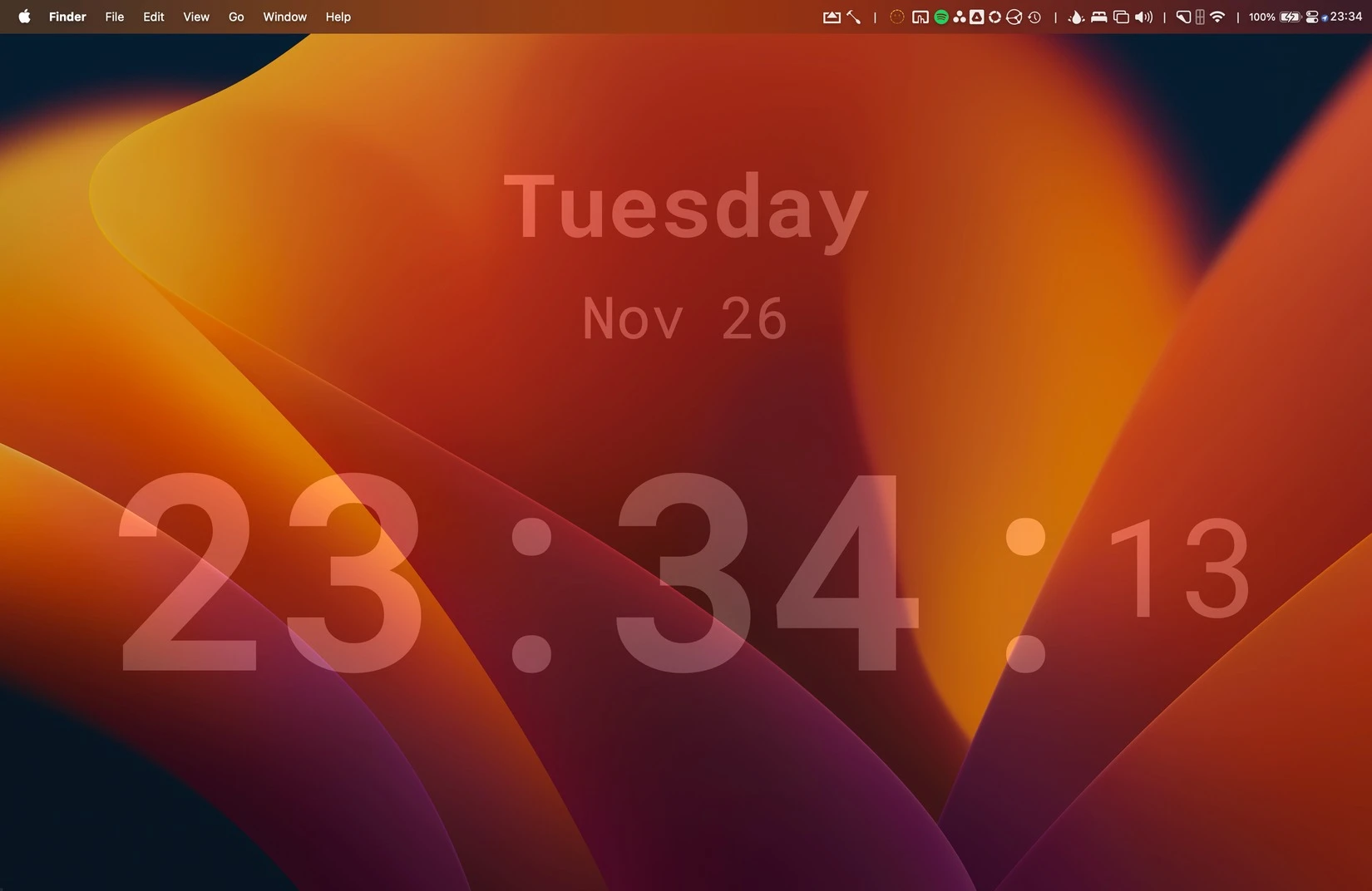The width and height of the screenshot is (1372, 891).
Task: Open the Help menu
Action: (x=338, y=17)
